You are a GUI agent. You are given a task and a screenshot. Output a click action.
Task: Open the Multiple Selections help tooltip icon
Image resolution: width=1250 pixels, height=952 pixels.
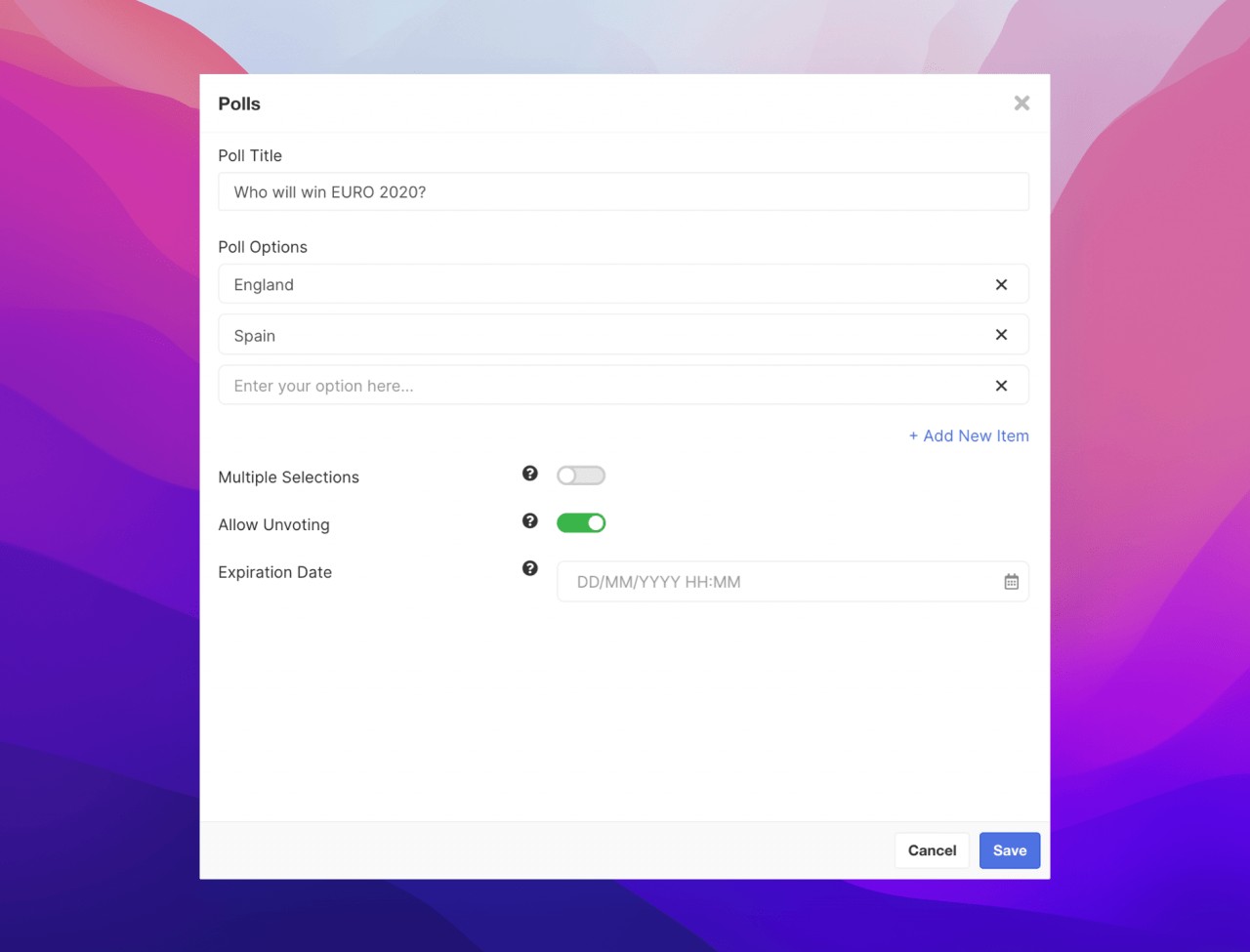tap(530, 474)
